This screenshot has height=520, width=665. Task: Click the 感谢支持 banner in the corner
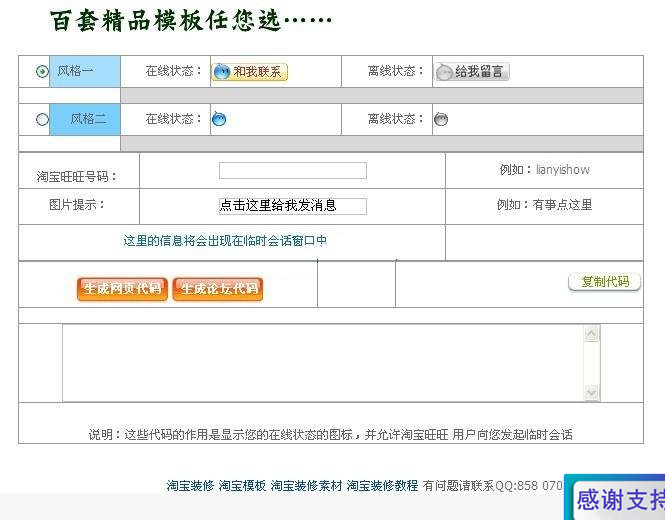click(615, 497)
